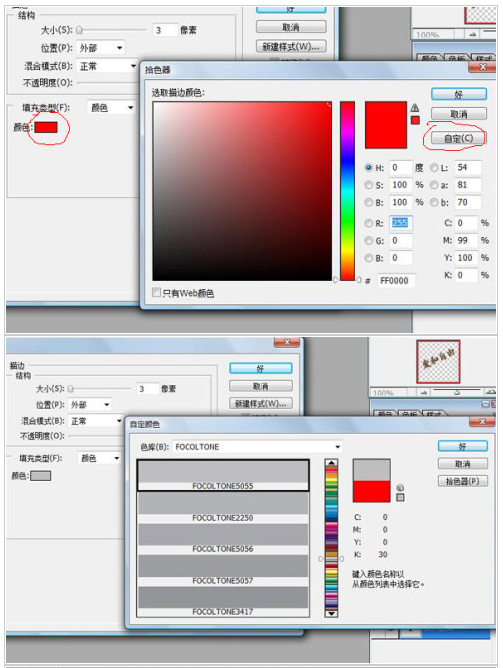
Task: Select the R red radio button
Action: 368,223
